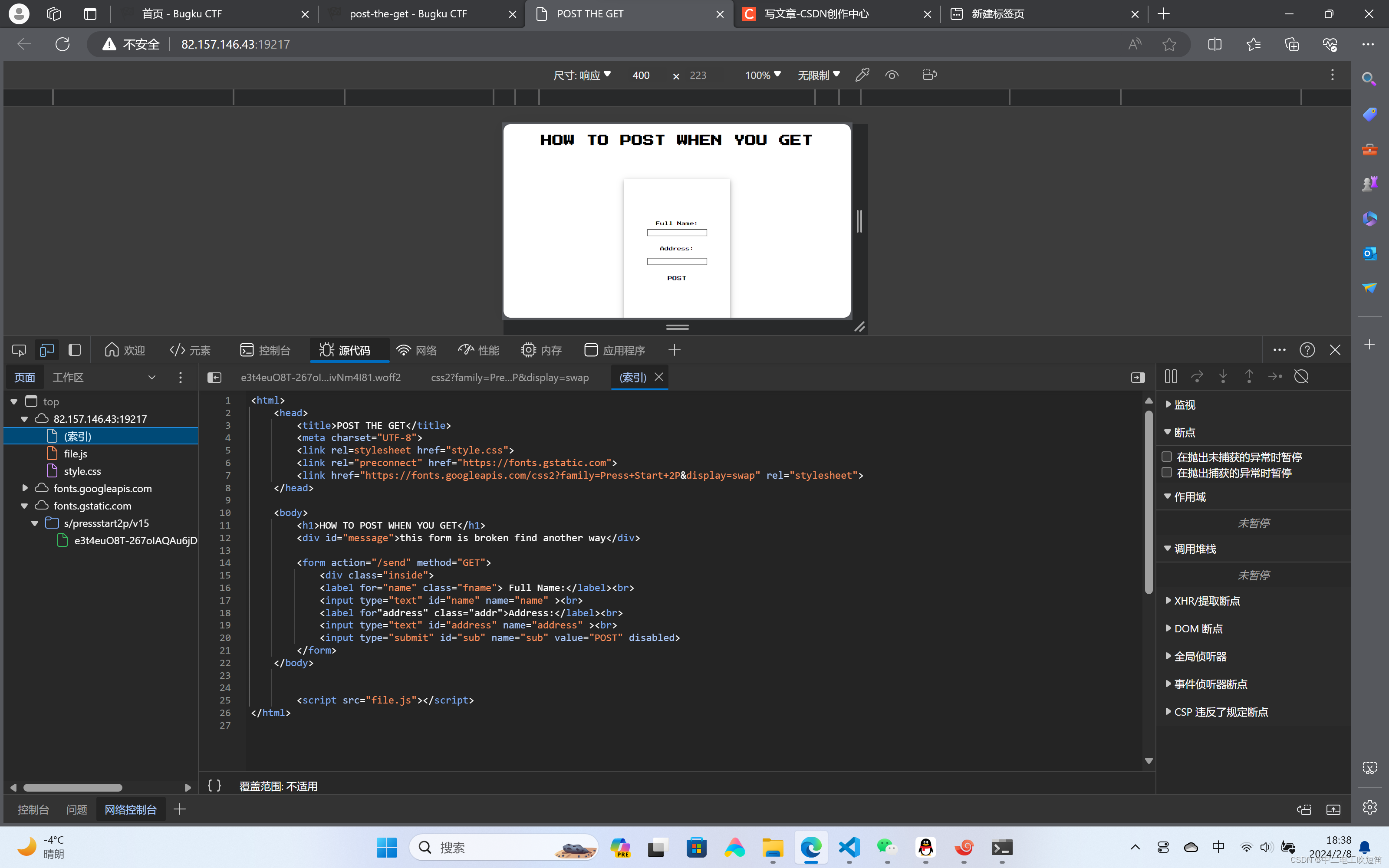Switch to the 网络 panel tab
Viewport: 1389px width, 868px height.
pos(417,350)
